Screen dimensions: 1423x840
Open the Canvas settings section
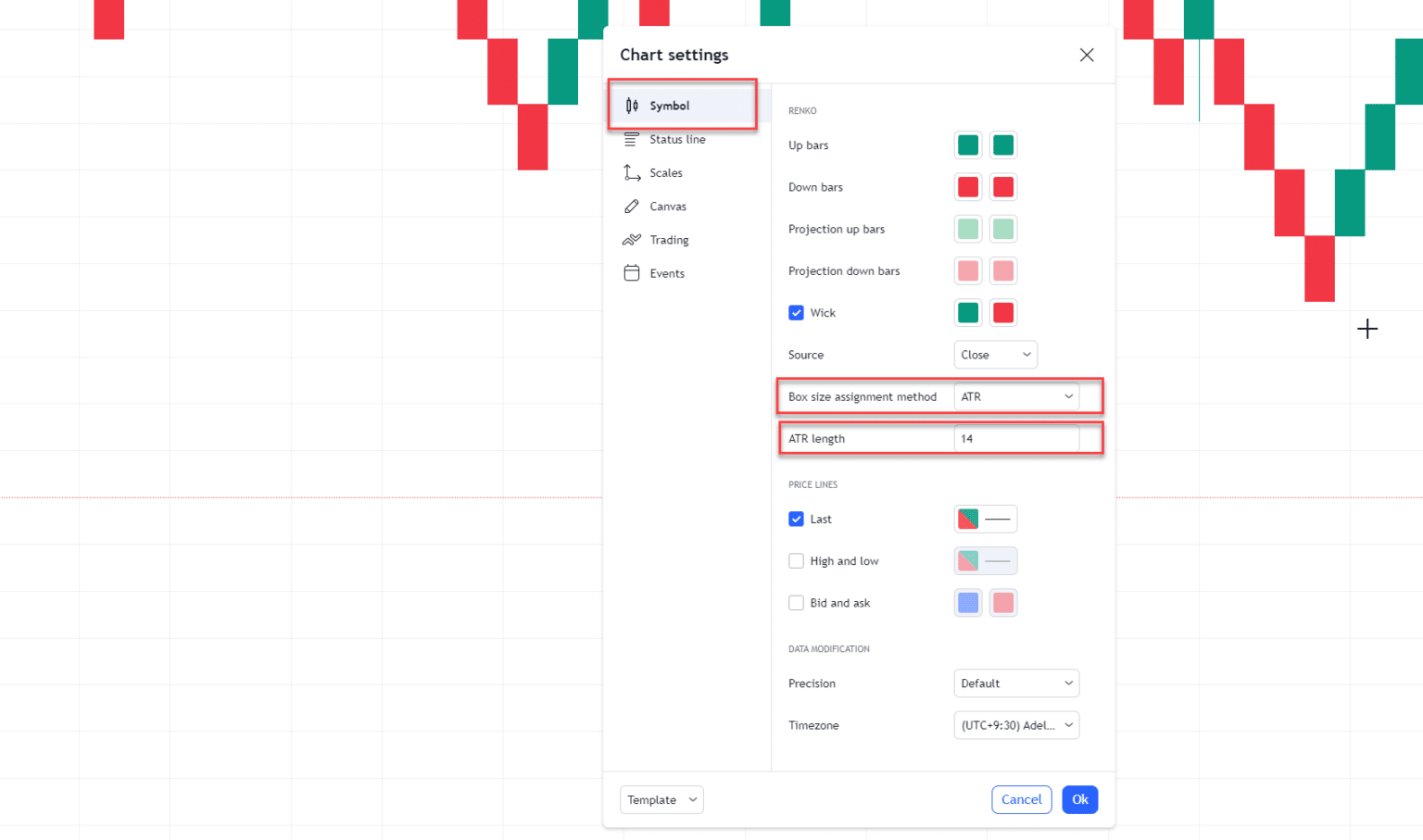point(633,206)
